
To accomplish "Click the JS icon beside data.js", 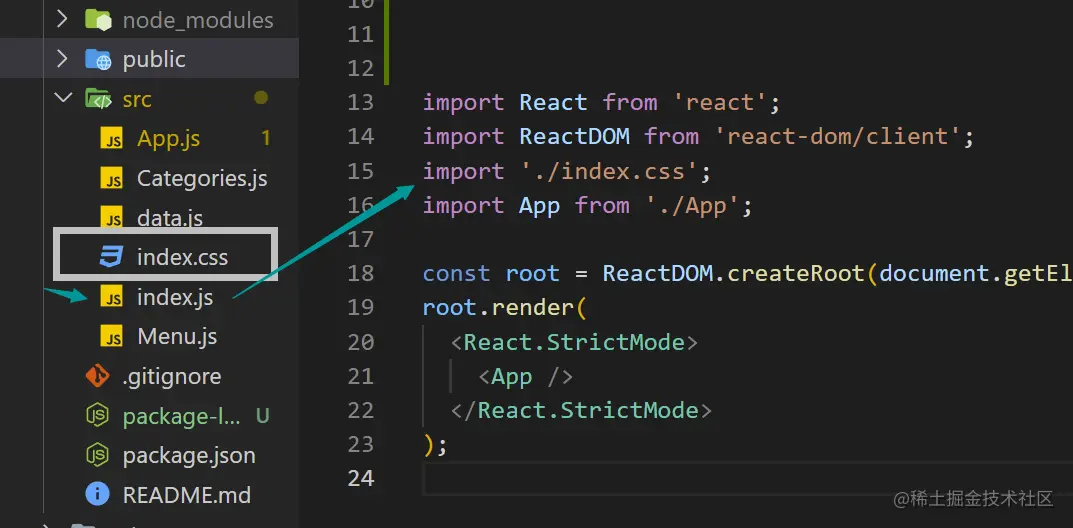I will [112, 218].
